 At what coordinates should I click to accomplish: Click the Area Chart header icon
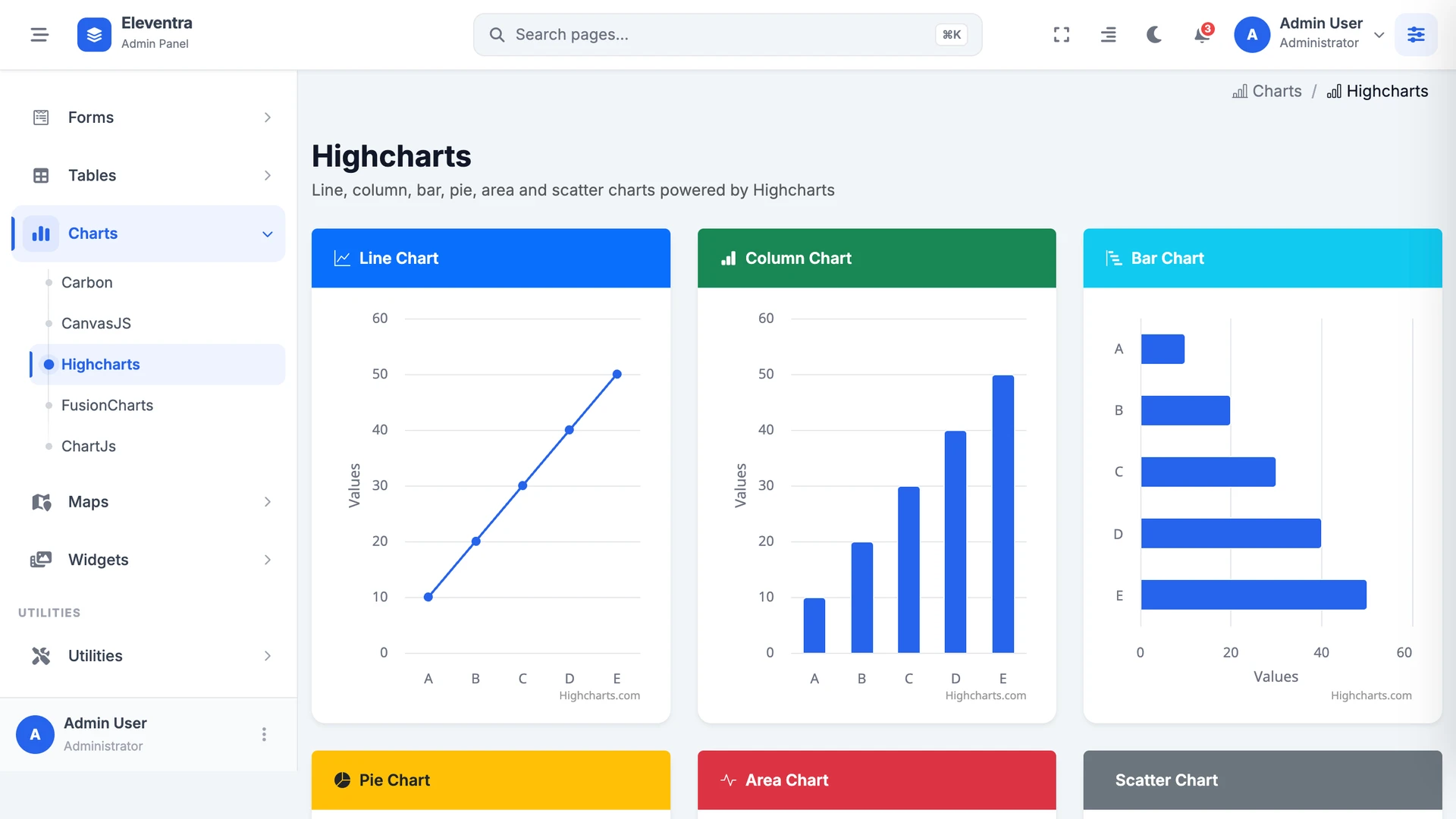(x=728, y=780)
